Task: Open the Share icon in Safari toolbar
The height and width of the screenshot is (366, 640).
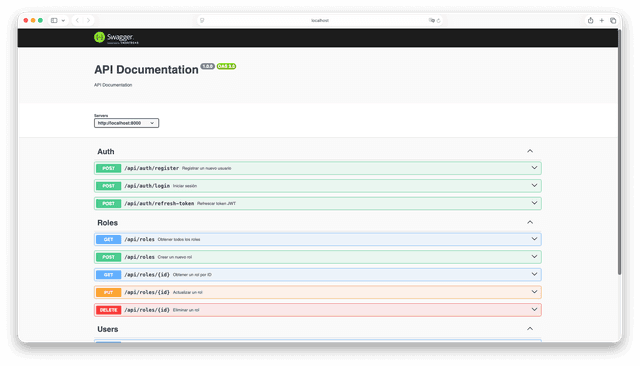Action: (x=590, y=20)
